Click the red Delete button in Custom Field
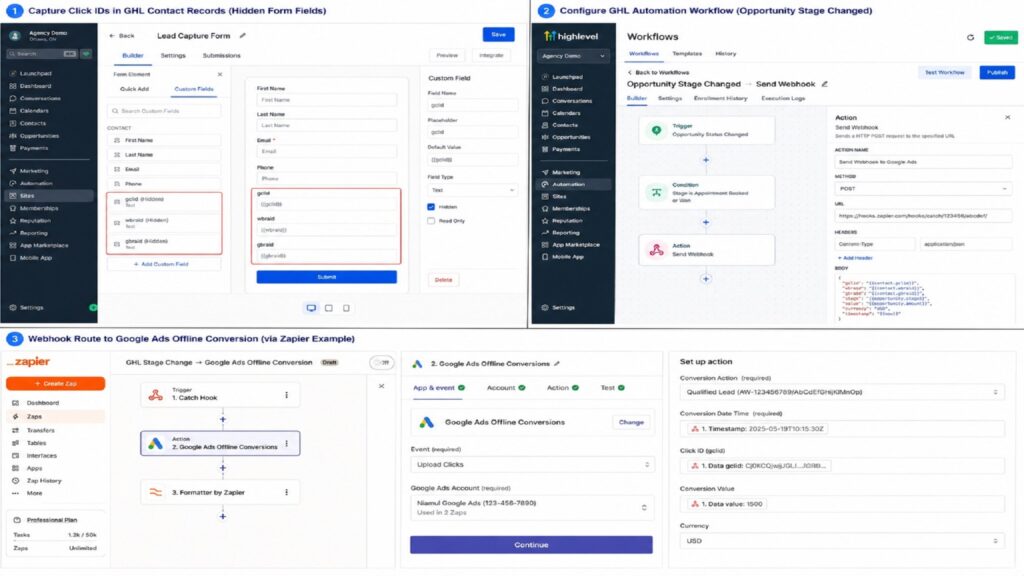 pos(443,280)
